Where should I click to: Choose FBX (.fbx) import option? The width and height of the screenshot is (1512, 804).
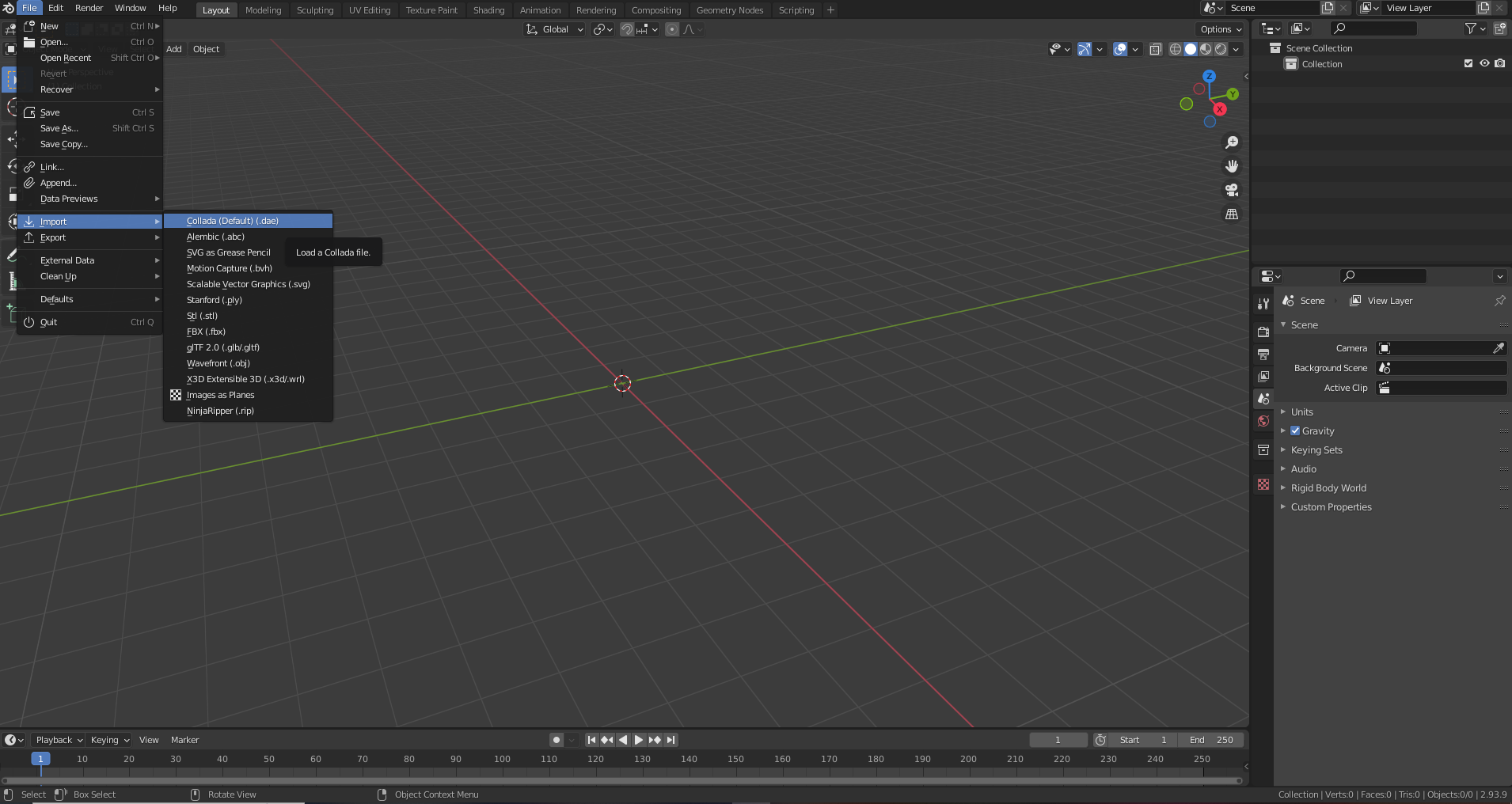pos(248,332)
